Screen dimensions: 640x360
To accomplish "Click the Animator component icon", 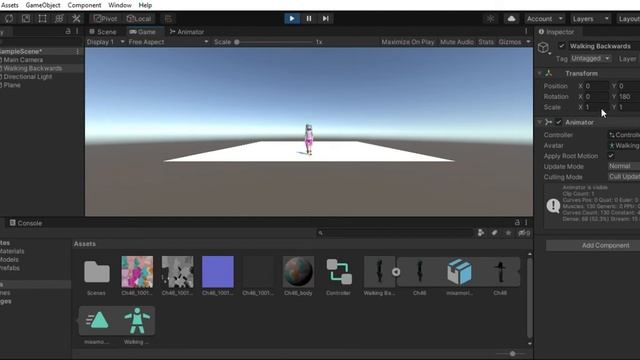I will tap(549, 122).
